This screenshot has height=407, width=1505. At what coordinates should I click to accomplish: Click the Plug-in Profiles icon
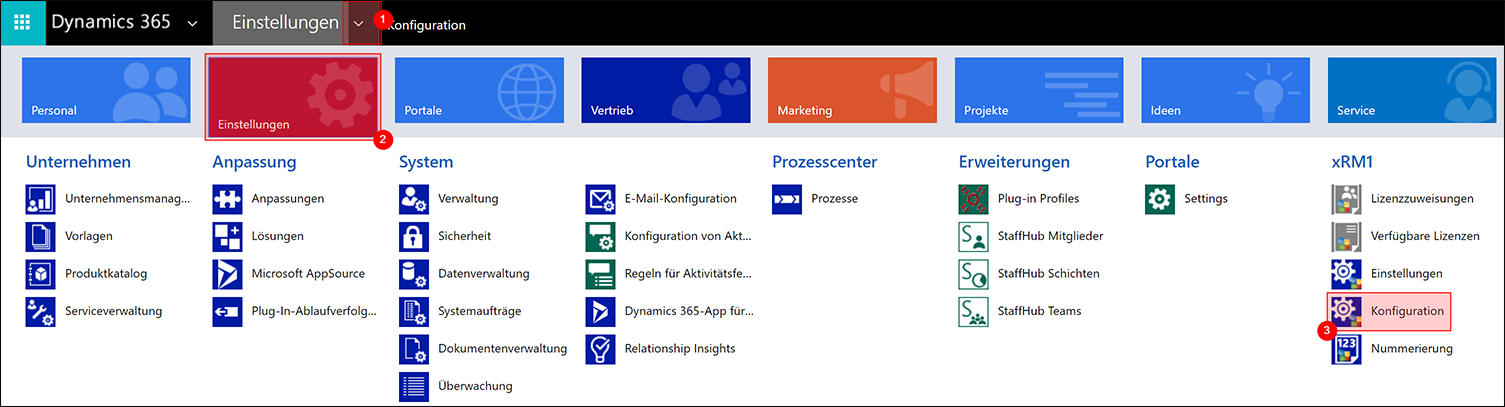pyautogui.click(x=973, y=199)
